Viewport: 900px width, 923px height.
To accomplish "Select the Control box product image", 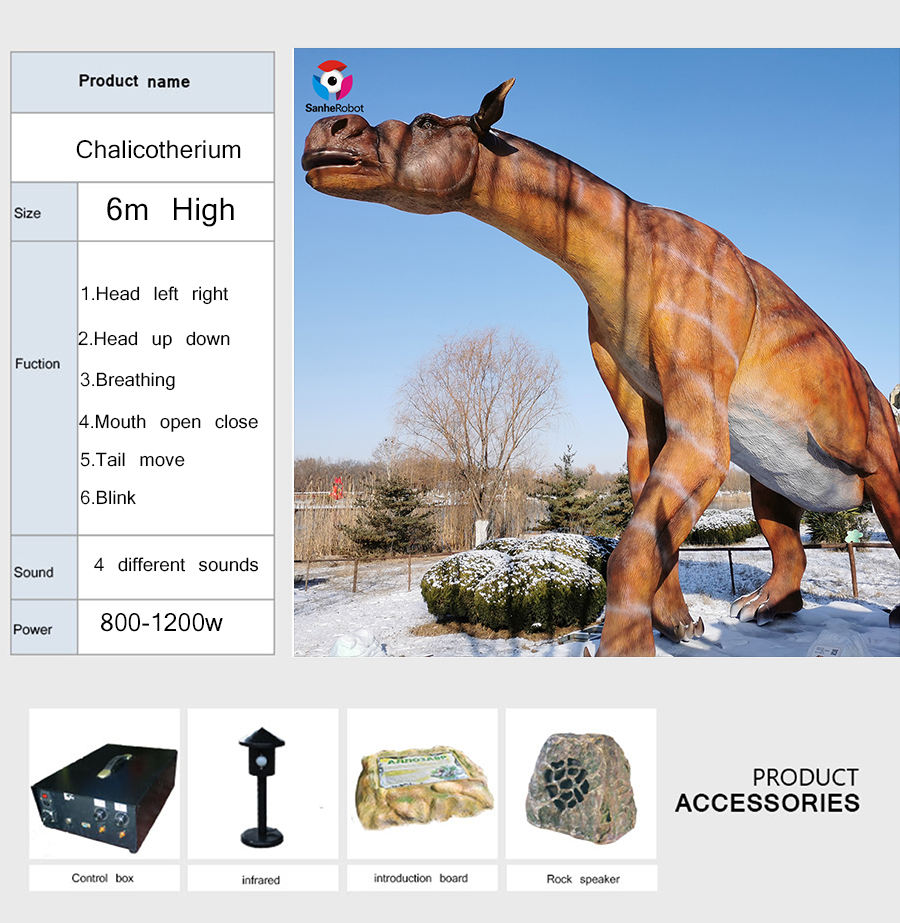I will (104, 783).
